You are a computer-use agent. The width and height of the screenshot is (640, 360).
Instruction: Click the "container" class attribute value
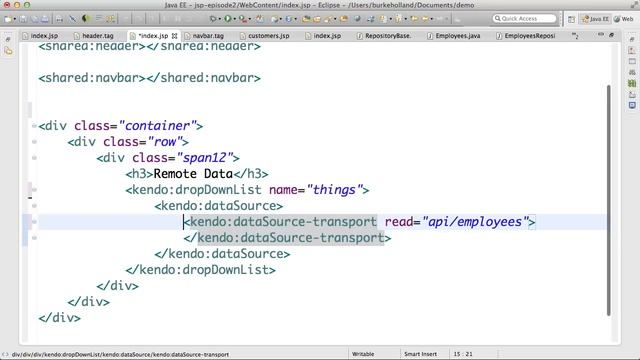[x=158, y=126]
